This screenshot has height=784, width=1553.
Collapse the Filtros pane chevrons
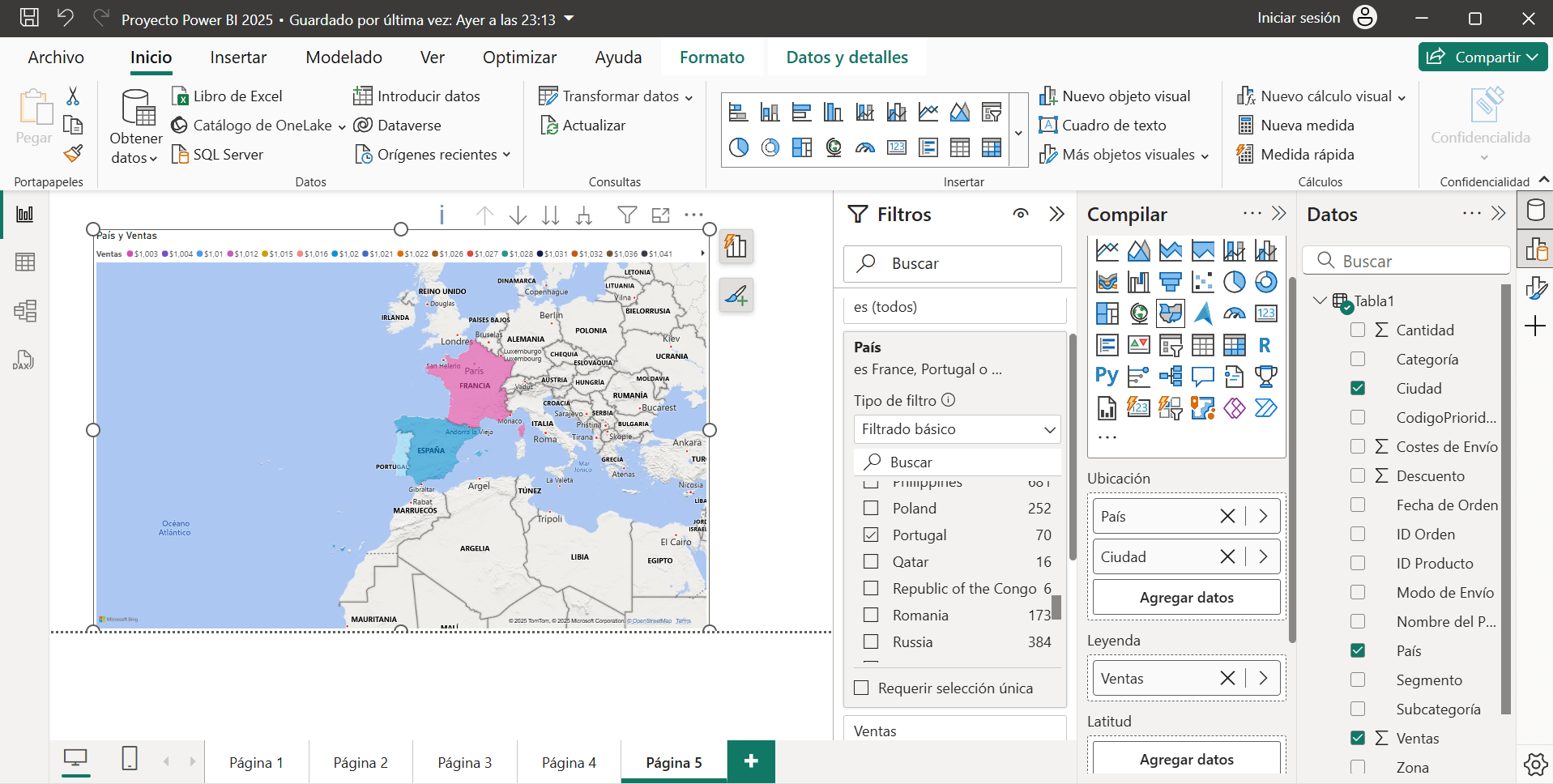point(1056,214)
